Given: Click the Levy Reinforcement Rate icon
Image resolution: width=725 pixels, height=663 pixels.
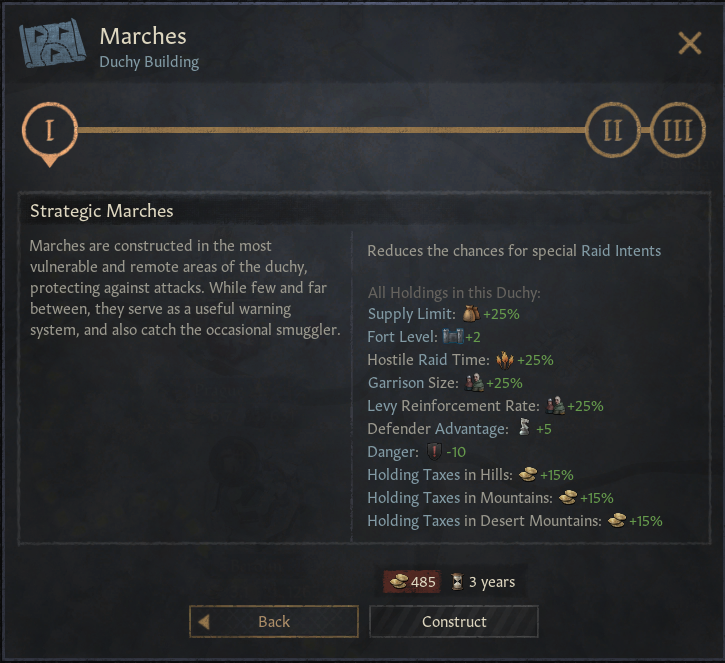Looking at the screenshot, I should coord(554,405).
